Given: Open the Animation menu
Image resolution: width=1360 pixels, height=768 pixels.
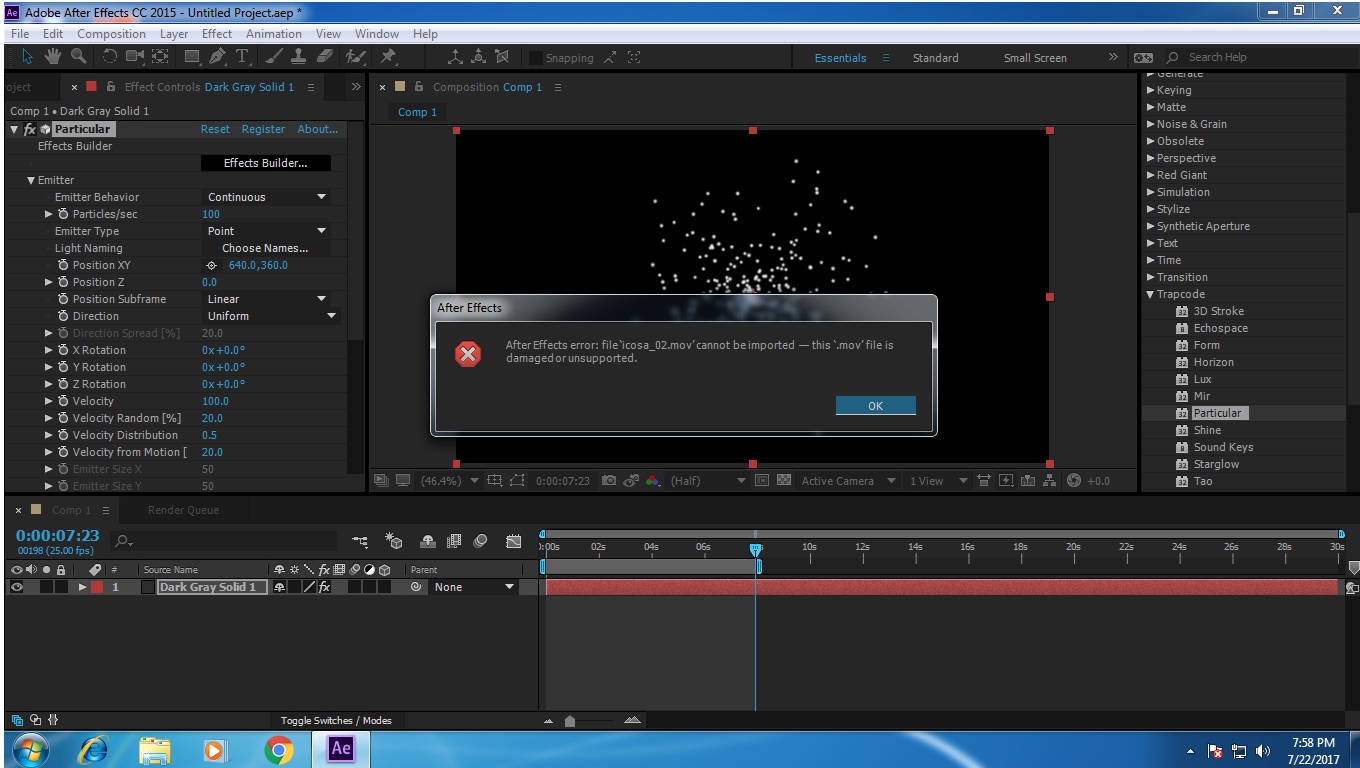Looking at the screenshot, I should pyautogui.click(x=274, y=33).
